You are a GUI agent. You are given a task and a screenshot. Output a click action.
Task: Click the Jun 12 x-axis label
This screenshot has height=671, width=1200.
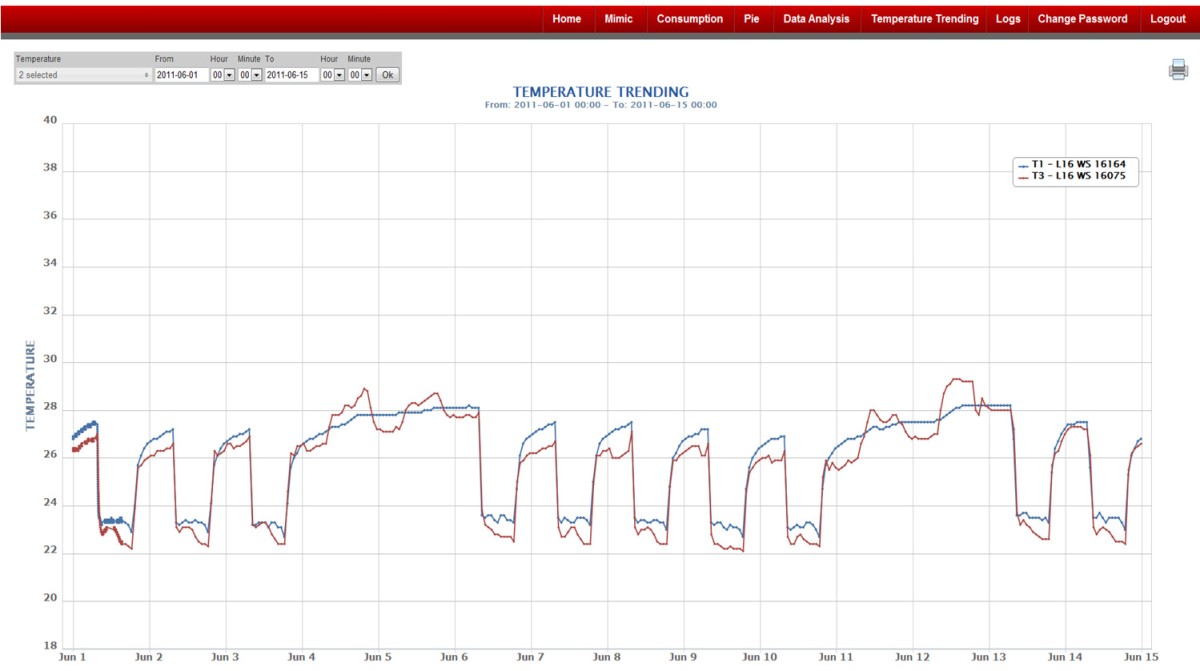click(x=912, y=658)
